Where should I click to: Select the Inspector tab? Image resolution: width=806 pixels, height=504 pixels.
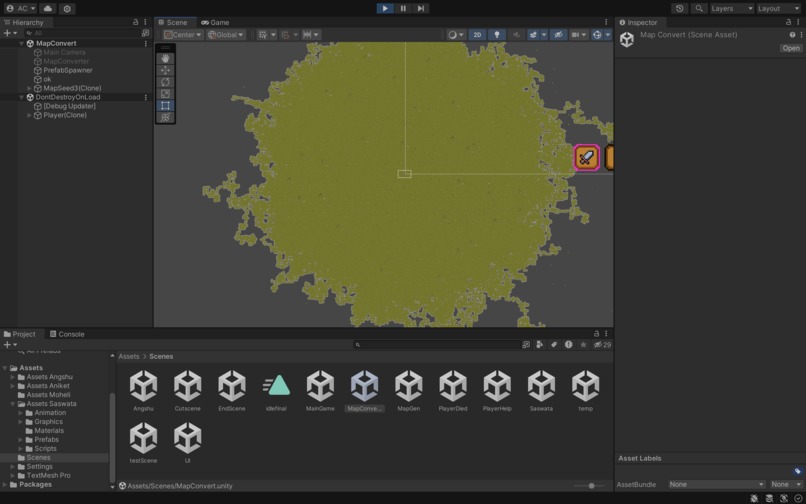[x=638, y=22]
